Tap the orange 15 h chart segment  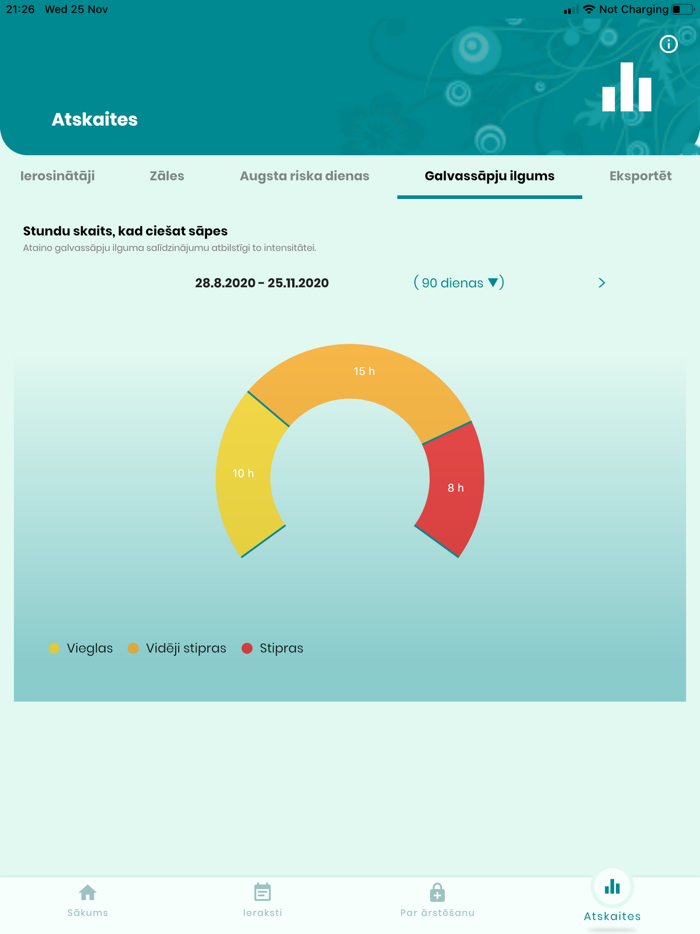tap(364, 371)
